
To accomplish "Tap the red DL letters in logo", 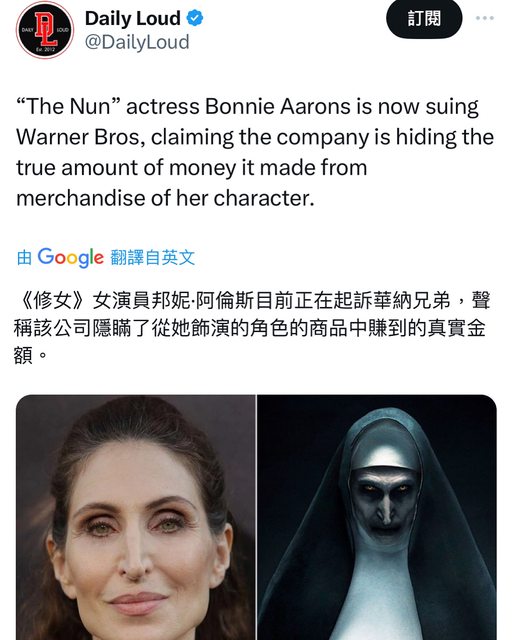I will pos(45,28).
